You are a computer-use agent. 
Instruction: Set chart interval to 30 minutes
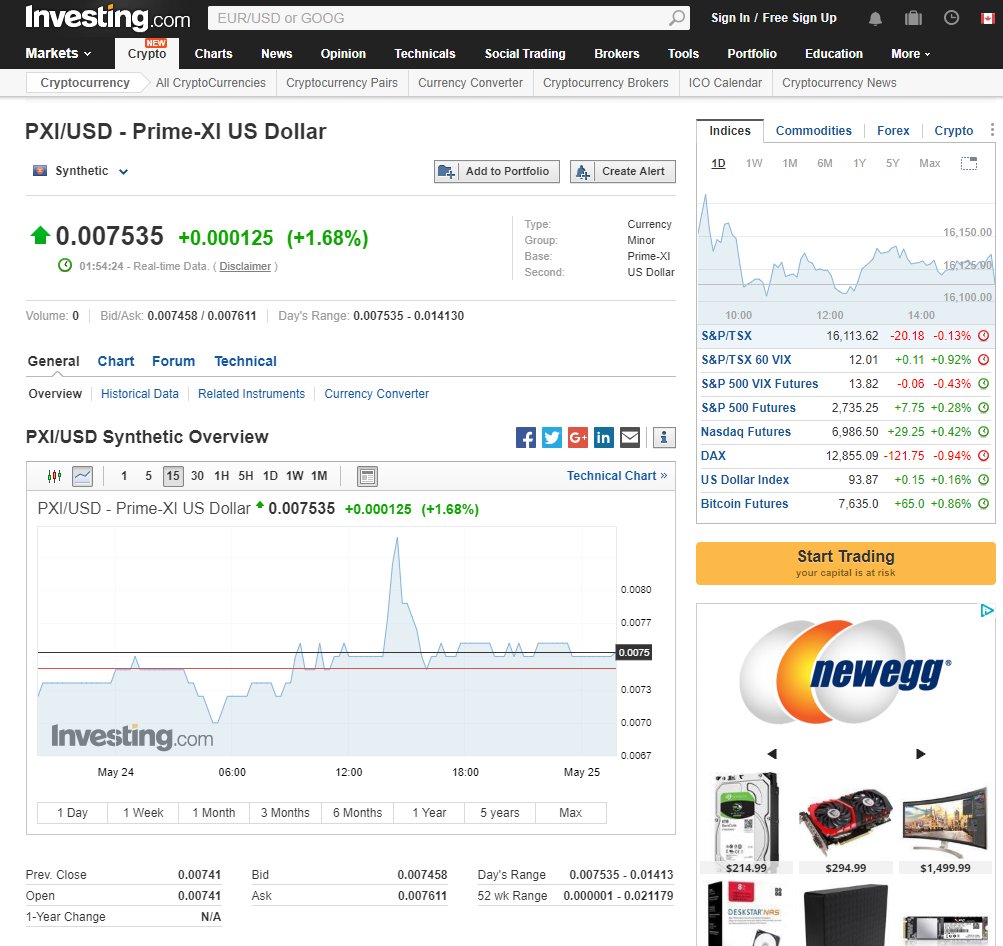click(x=198, y=476)
